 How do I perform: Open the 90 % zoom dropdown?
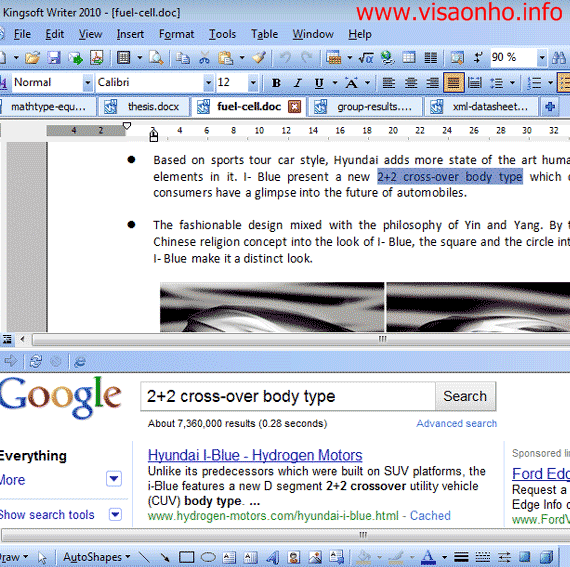(x=542, y=57)
